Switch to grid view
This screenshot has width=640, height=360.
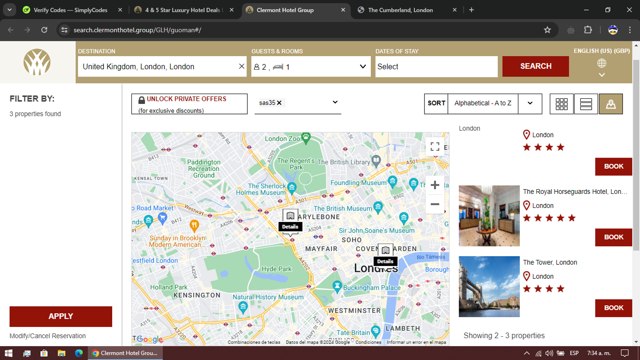(x=562, y=104)
